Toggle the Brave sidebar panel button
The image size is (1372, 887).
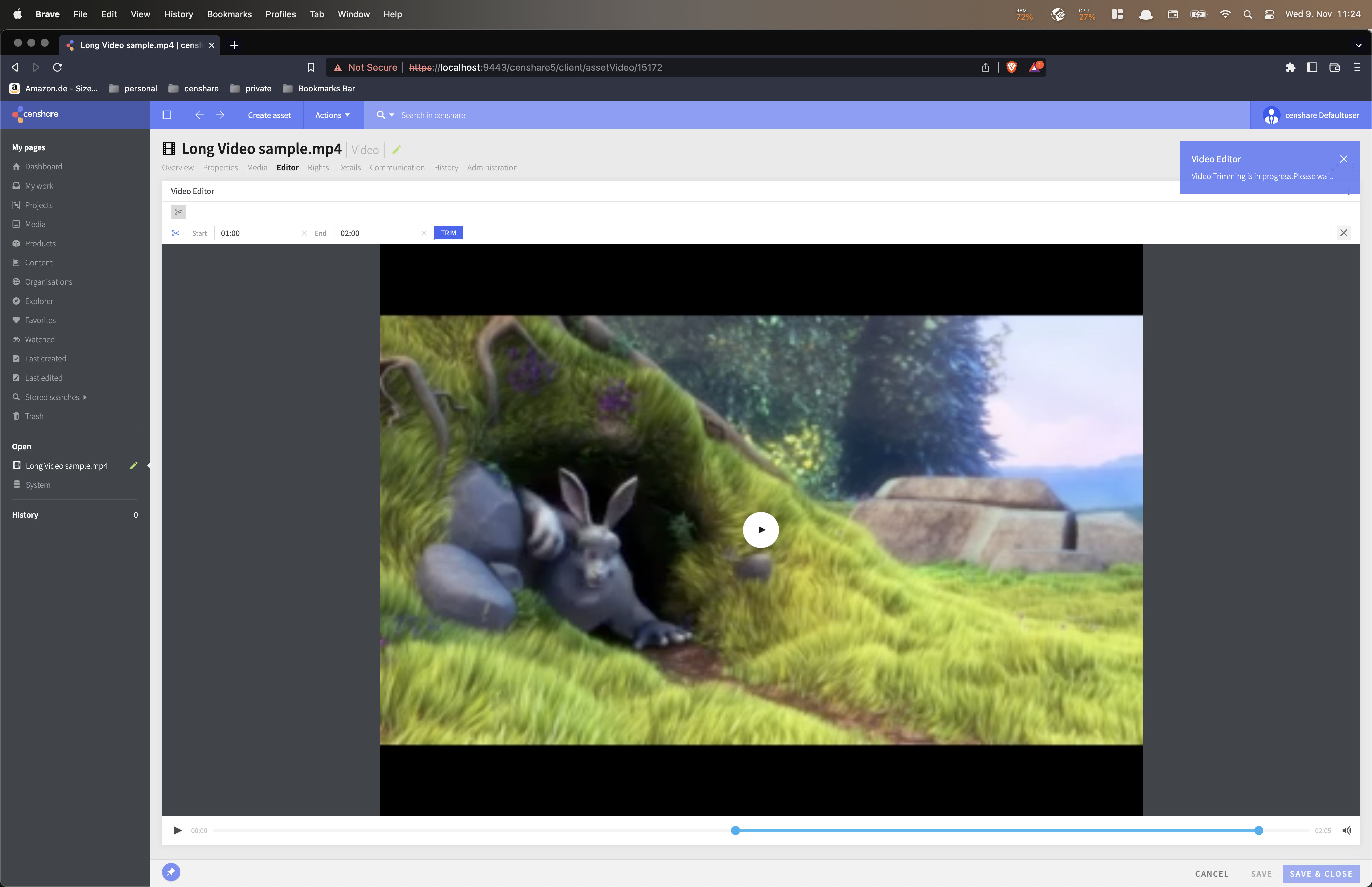[x=1312, y=67]
